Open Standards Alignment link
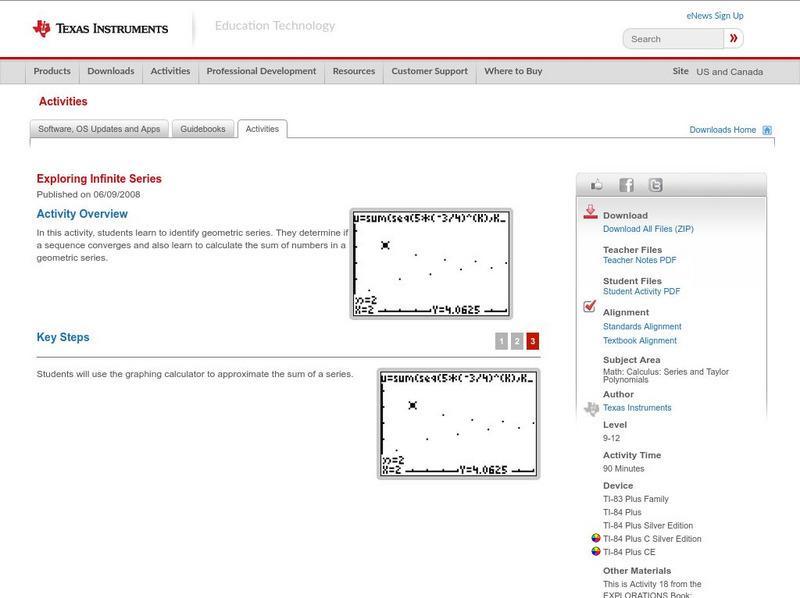800x598 pixels. pyautogui.click(x=642, y=327)
